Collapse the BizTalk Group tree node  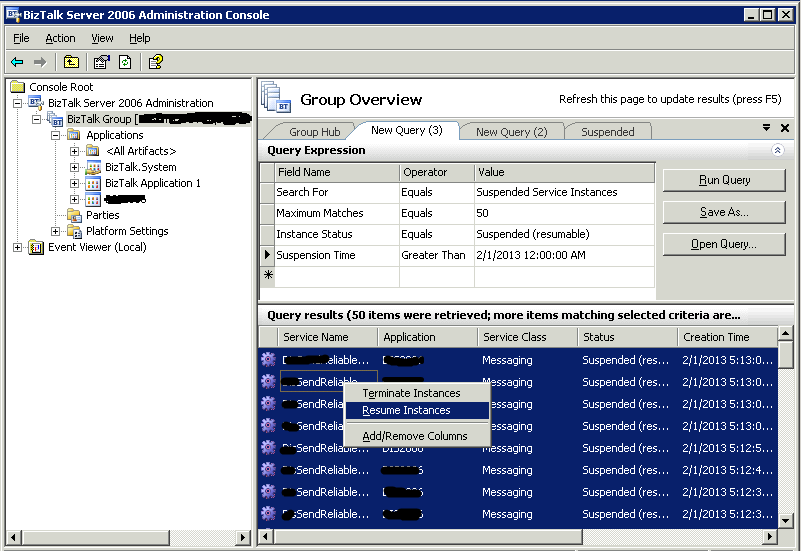tap(36, 119)
